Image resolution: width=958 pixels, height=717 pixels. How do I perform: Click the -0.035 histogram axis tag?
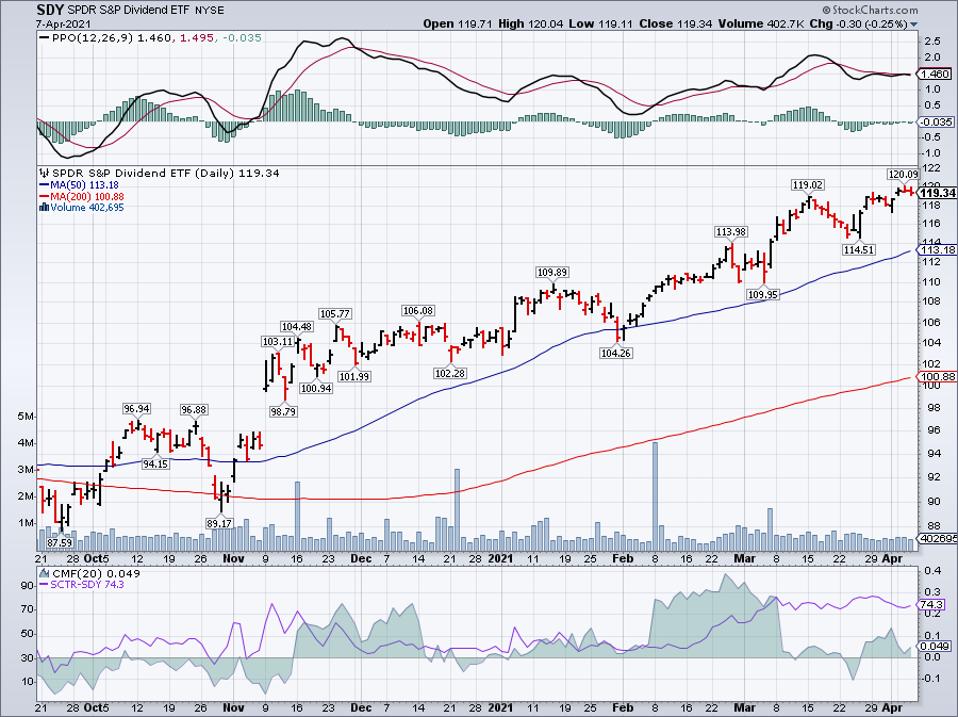click(x=935, y=122)
